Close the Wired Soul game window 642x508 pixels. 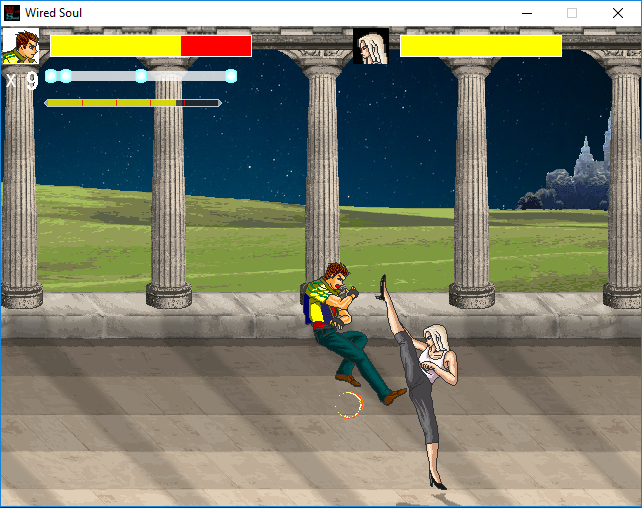point(618,13)
